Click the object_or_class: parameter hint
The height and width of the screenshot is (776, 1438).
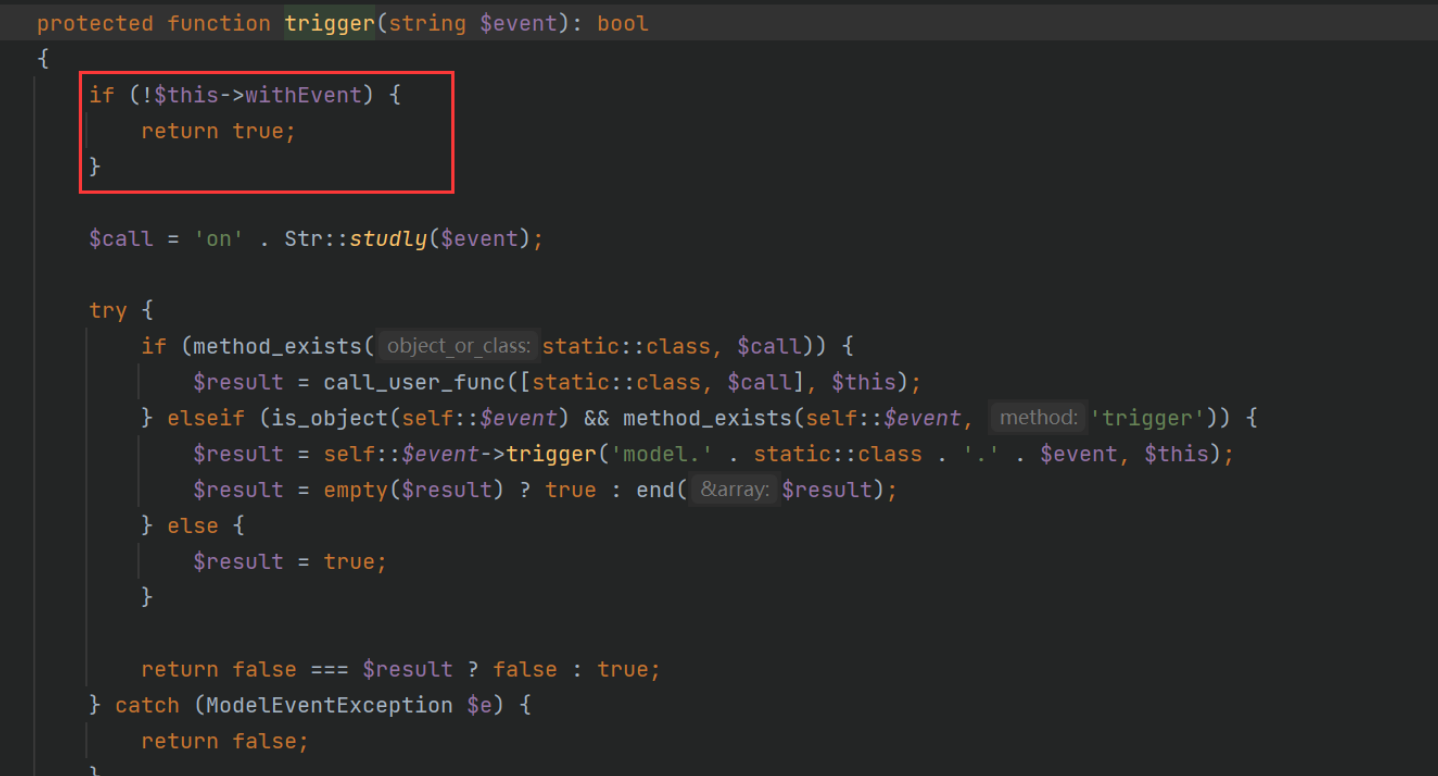click(458, 346)
